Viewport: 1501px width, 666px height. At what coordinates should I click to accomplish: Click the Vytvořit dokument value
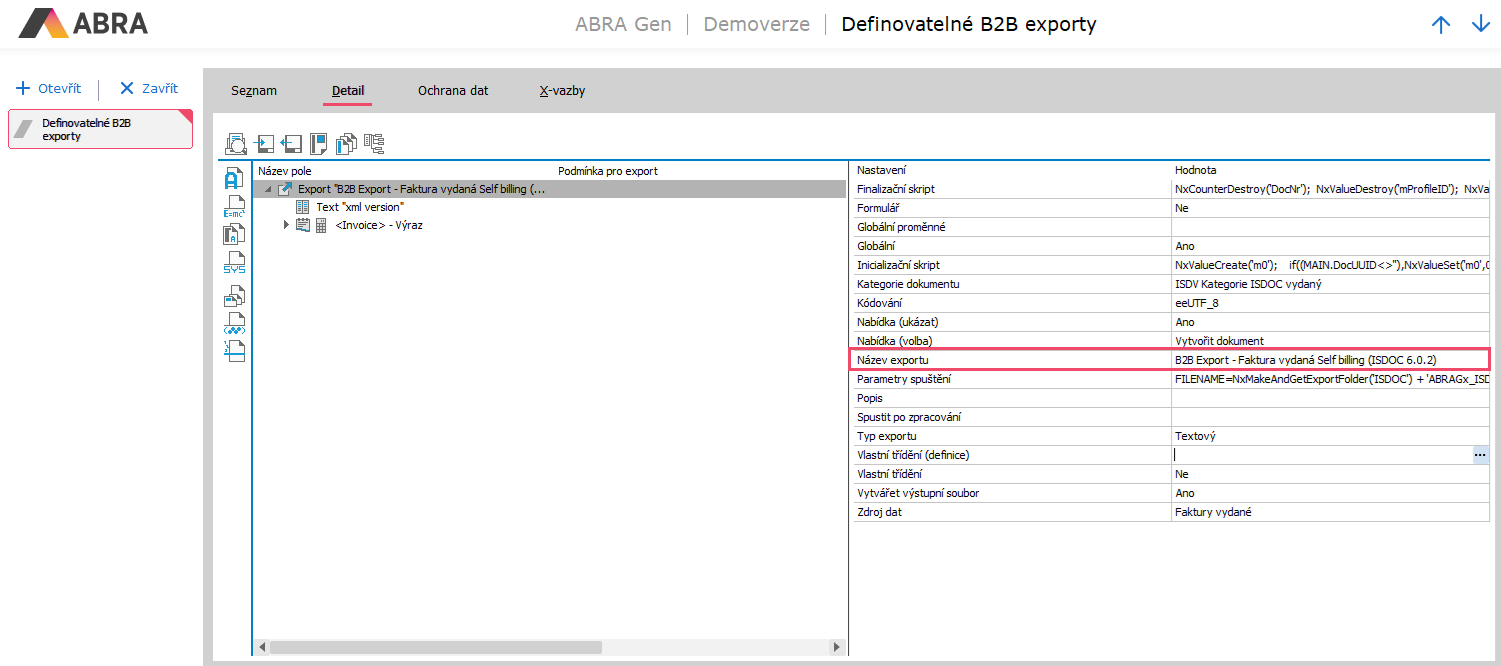point(1219,341)
